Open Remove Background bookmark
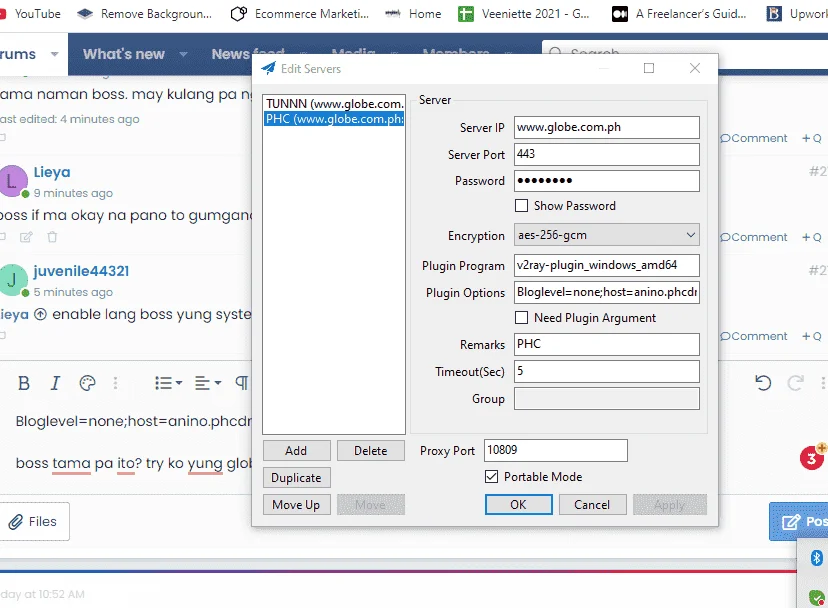 click(144, 14)
